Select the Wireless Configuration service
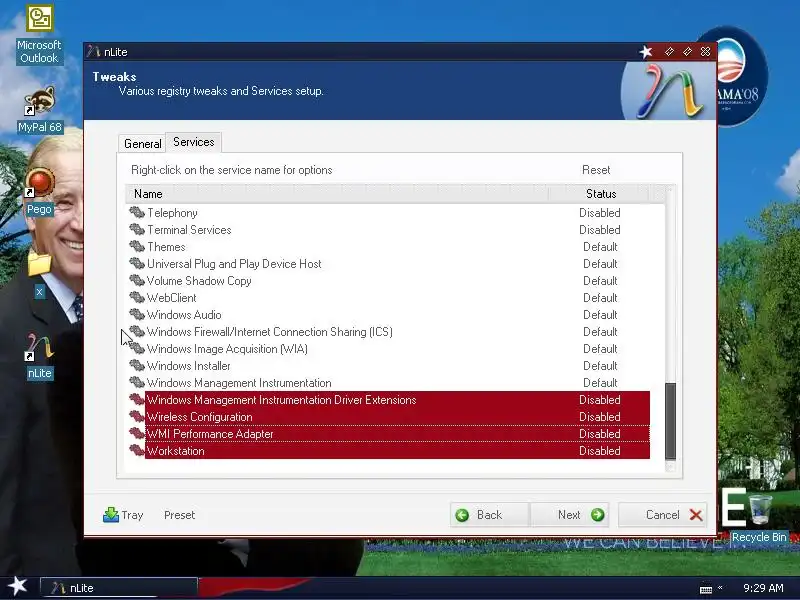The width and height of the screenshot is (800, 600). point(389,416)
